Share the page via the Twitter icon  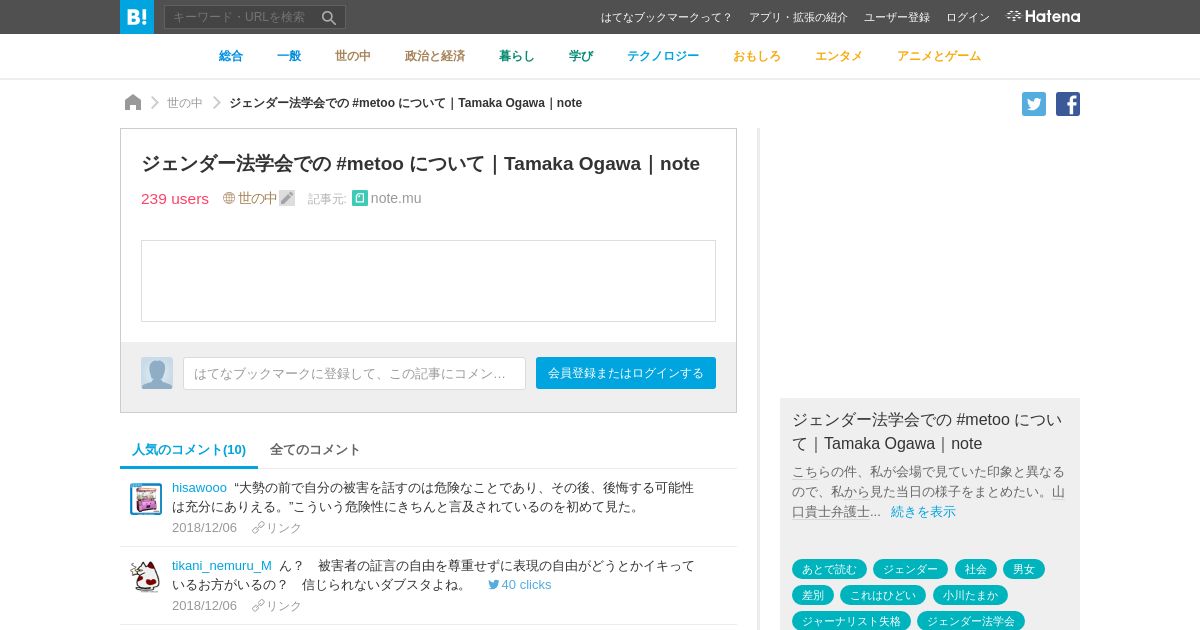coord(1034,104)
